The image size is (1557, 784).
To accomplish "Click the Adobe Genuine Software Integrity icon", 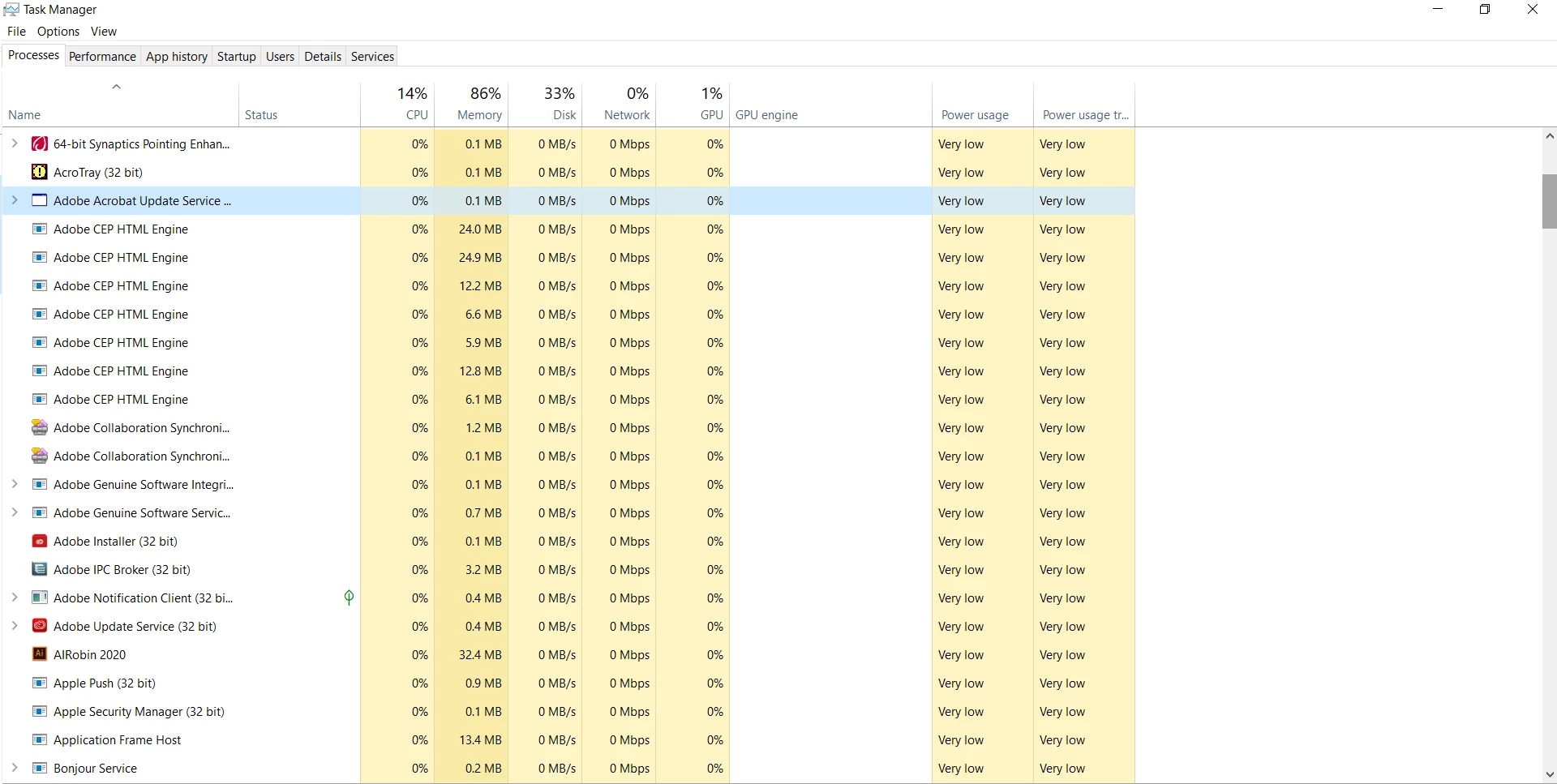I will click(39, 485).
